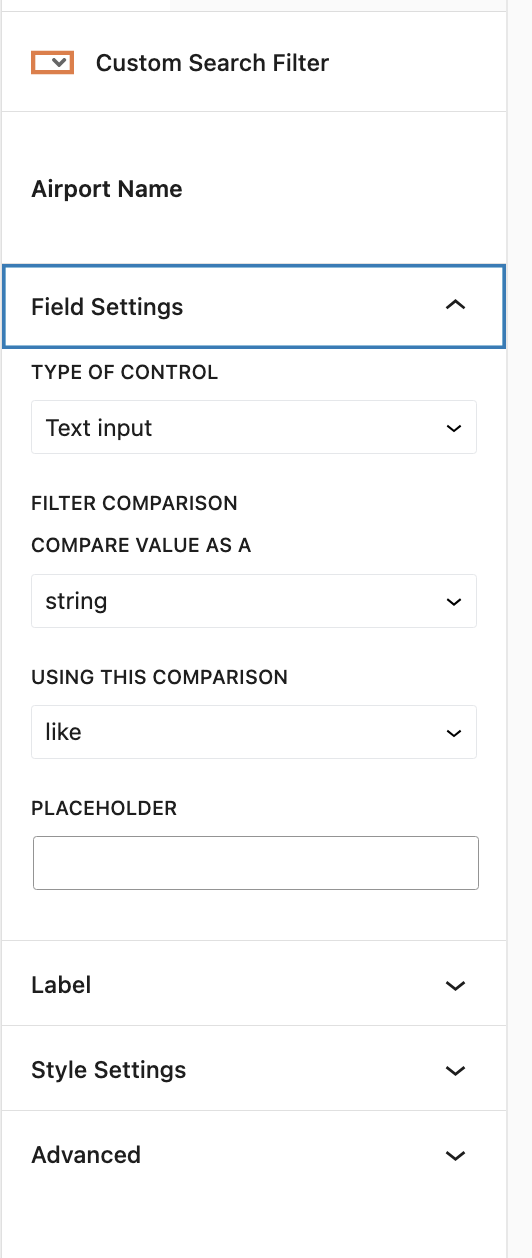
Task: Open the Text input control type dropdown
Action: (x=254, y=427)
